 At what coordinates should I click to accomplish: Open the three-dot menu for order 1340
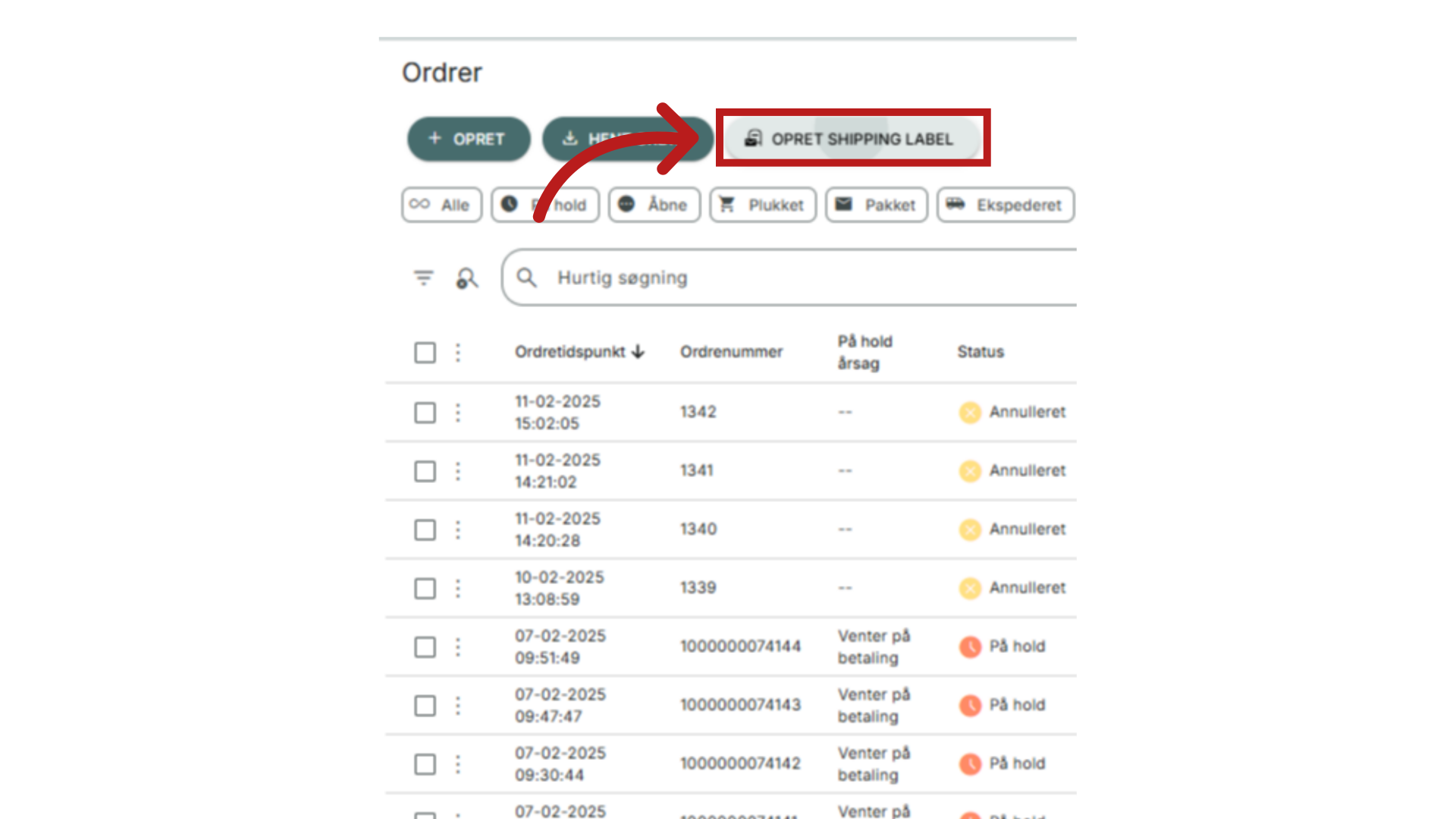[x=458, y=529]
